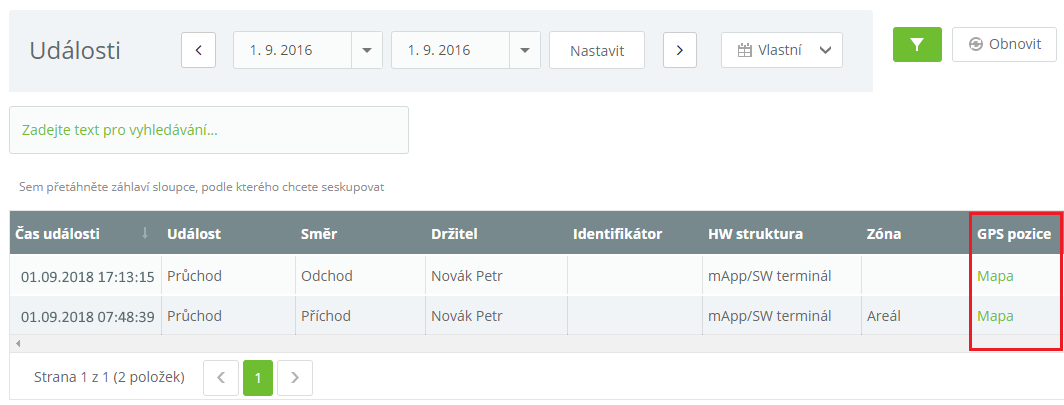The image size is (1064, 405).
Task: Click the sort arrow in Čas události header
Action: pyautogui.click(x=145, y=233)
